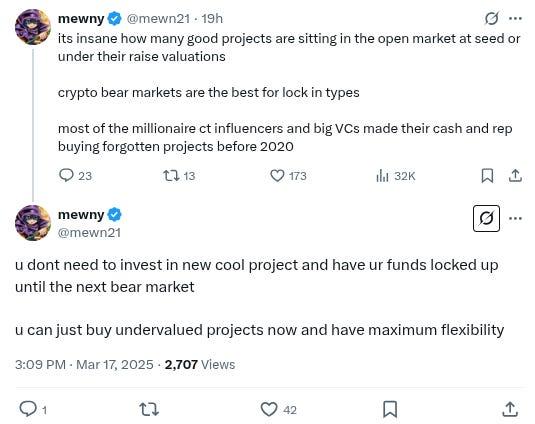Image resolution: width=535 pixels, height=424 pixels.
Task: Share the main tweet
Action: click(x=510, y=409)
